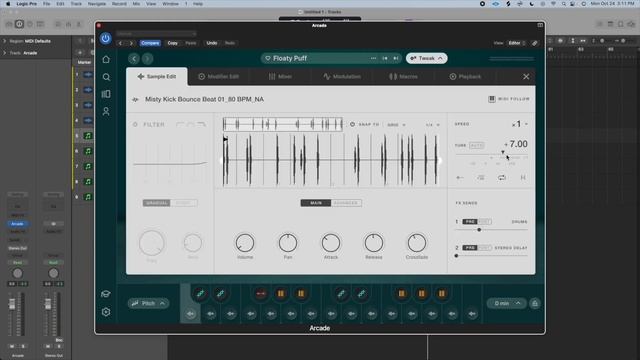
Task: Select the Granular playback mode
Action: [156, 203]
